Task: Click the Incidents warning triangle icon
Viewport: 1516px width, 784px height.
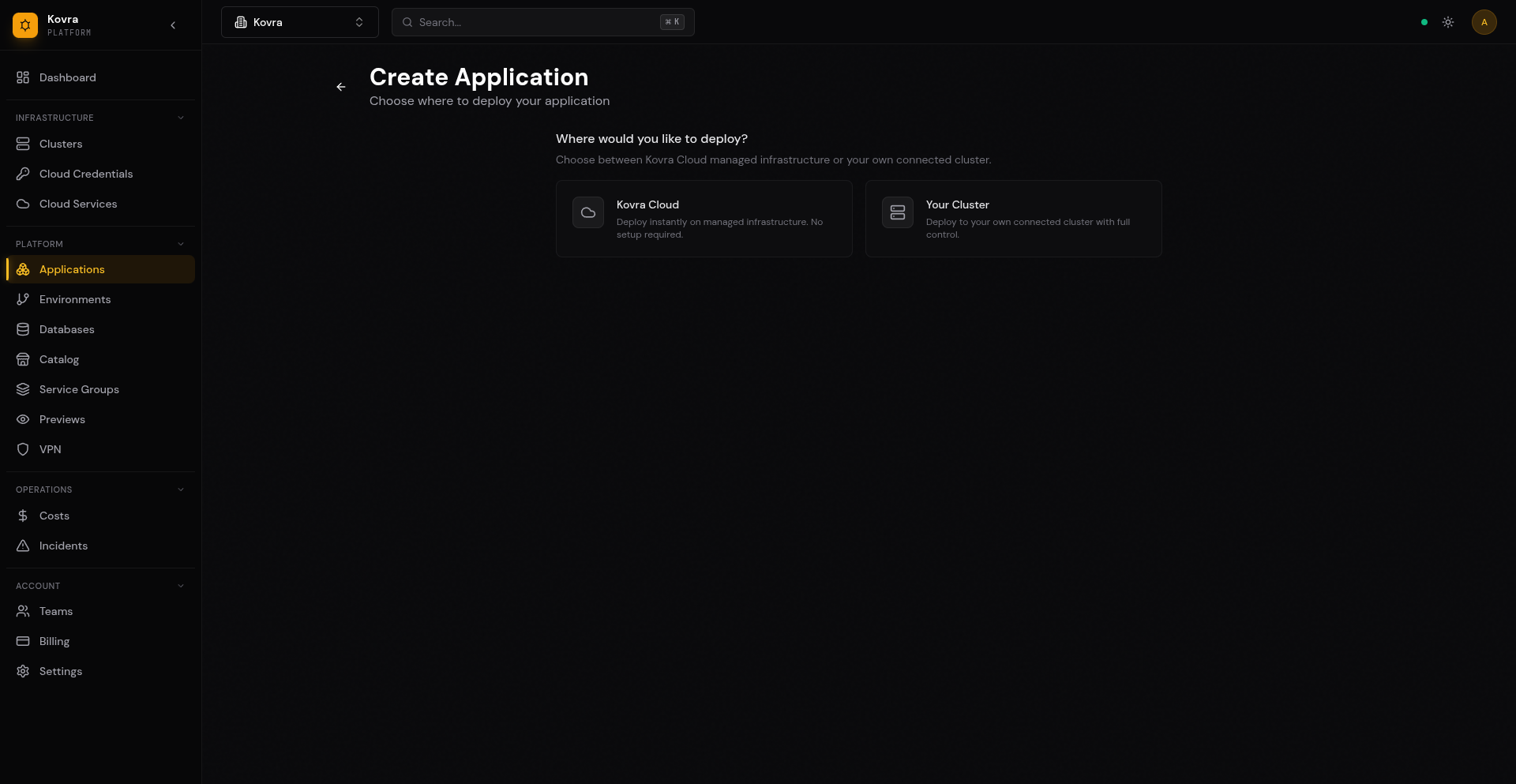Action: coord(23,546)
